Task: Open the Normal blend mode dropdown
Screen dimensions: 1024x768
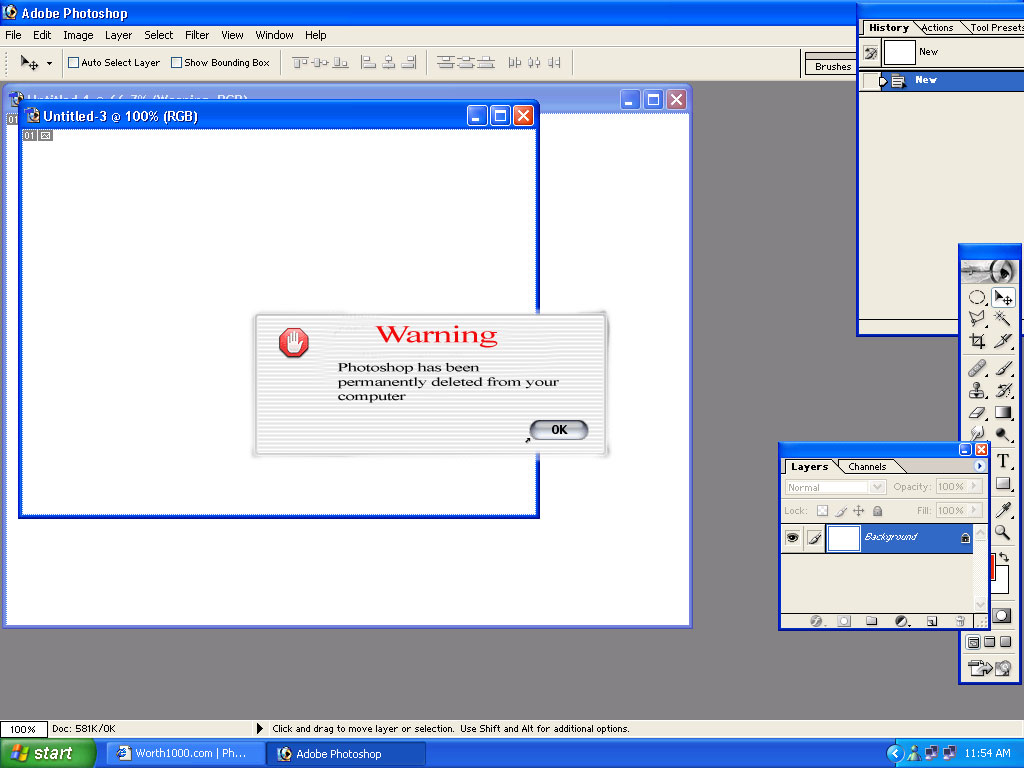Action: 835,487
